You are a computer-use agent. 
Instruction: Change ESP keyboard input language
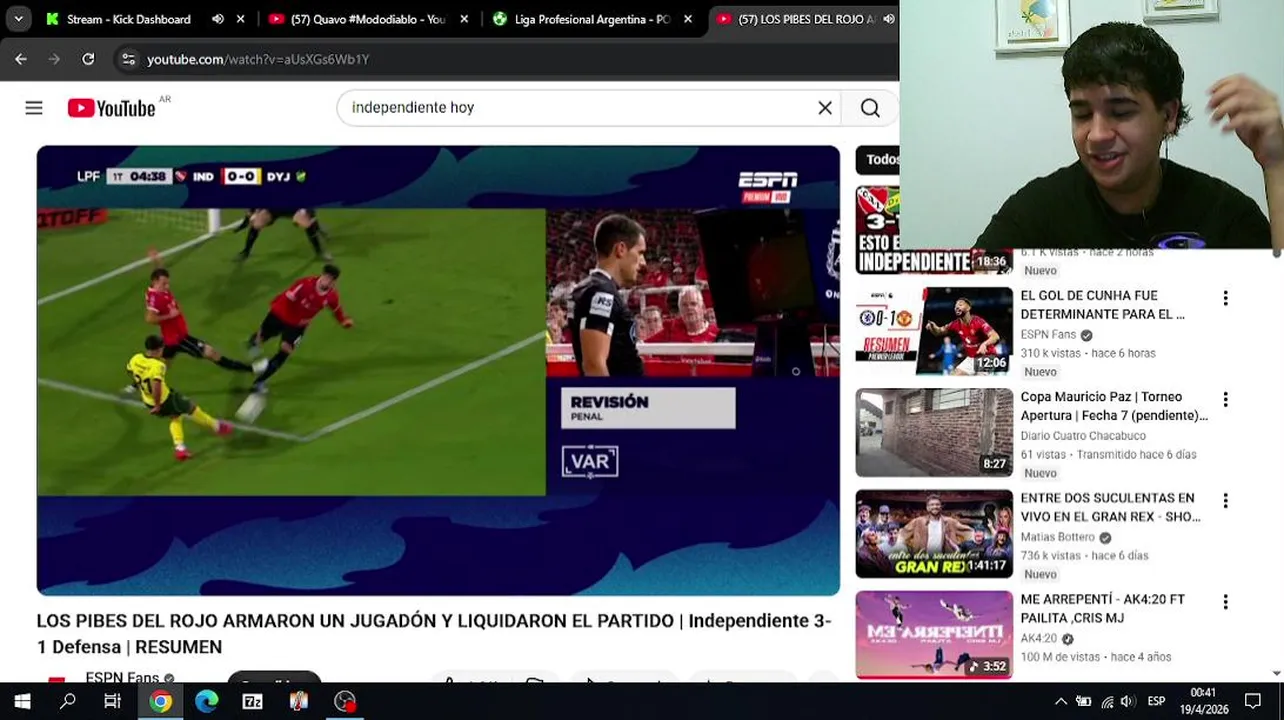pyautogui.click(x=1156, y=701)
